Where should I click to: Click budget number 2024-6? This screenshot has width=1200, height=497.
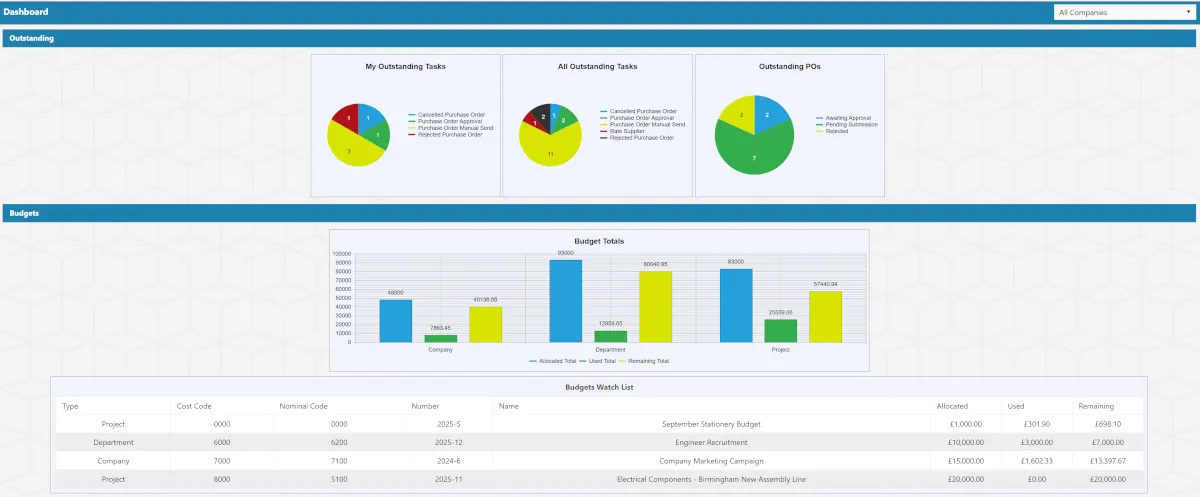tap(448, 461)
